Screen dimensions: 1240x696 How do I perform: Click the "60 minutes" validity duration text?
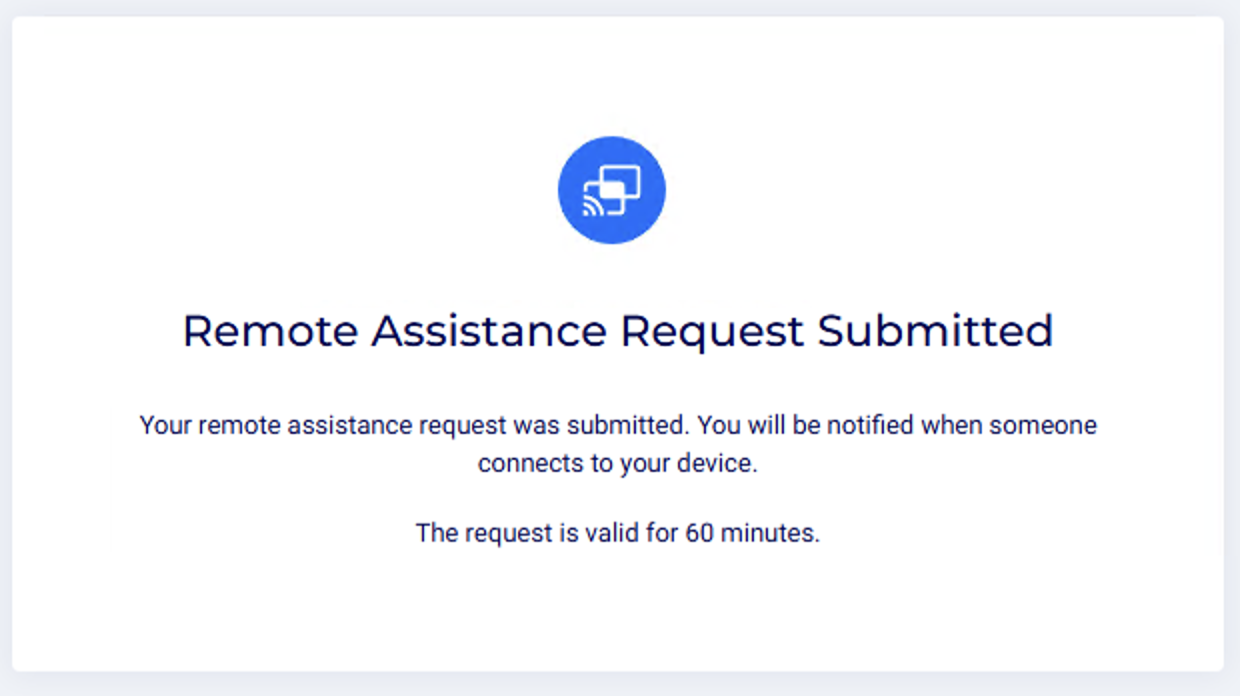pyautogui.click(x=750, y=533)
